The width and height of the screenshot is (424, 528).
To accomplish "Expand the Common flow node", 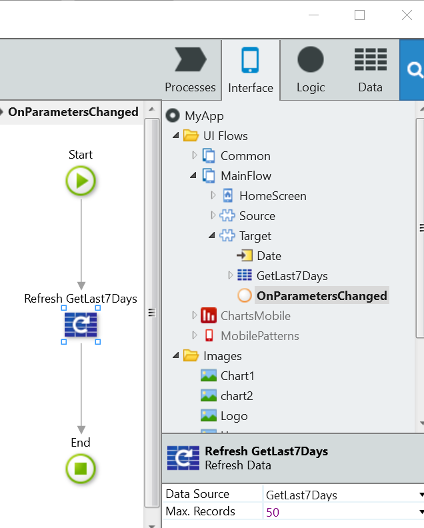I will tap(194, 155).
